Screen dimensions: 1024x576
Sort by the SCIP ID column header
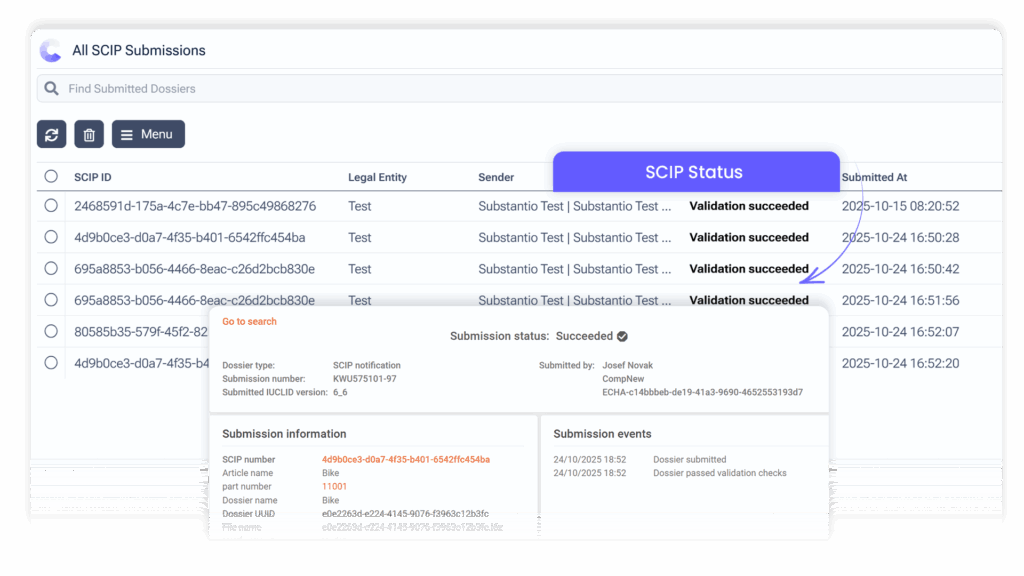94,177
